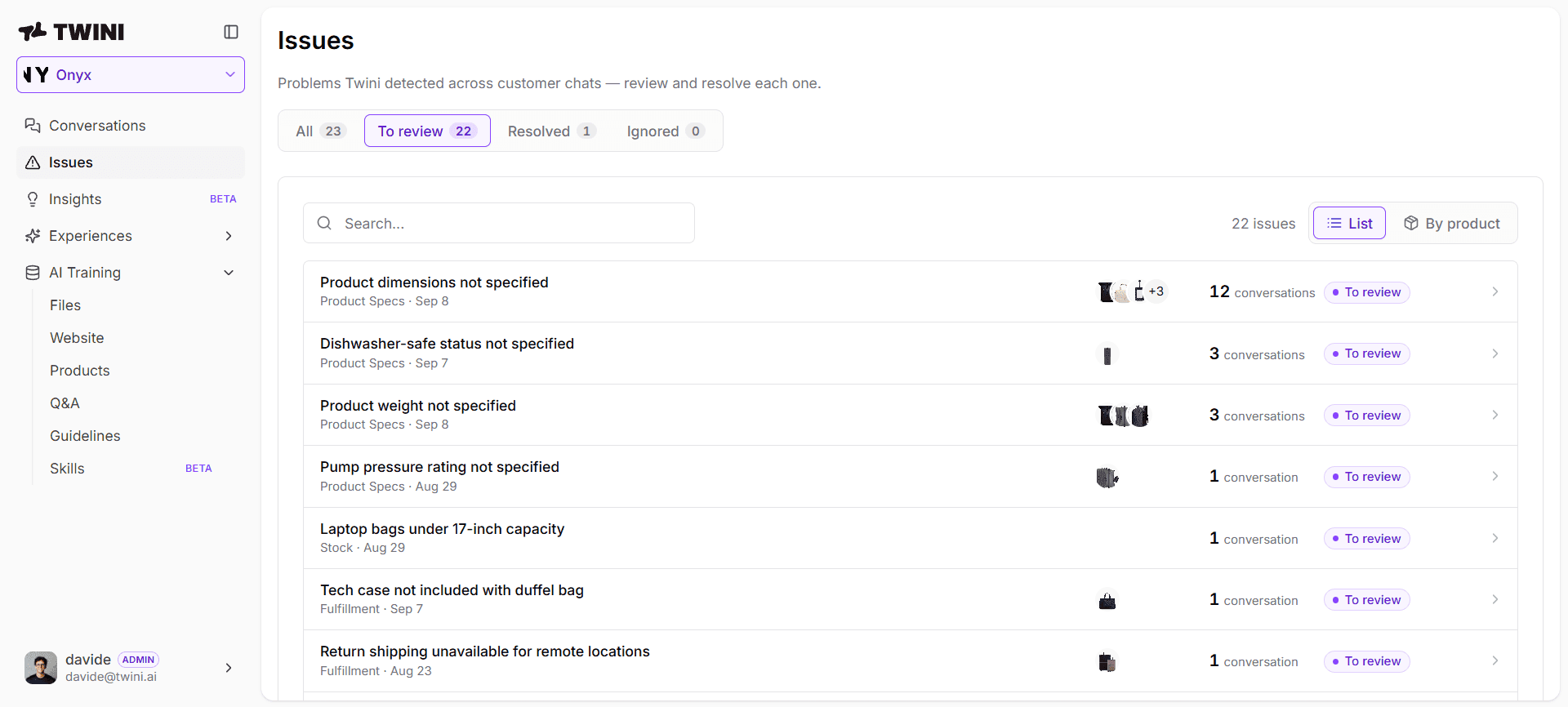Image resolution: width=1568 pixels, height=707 pixels.
Task: Click davide's profile avatar
Action: pyautogui.click(x=41, y=668)
